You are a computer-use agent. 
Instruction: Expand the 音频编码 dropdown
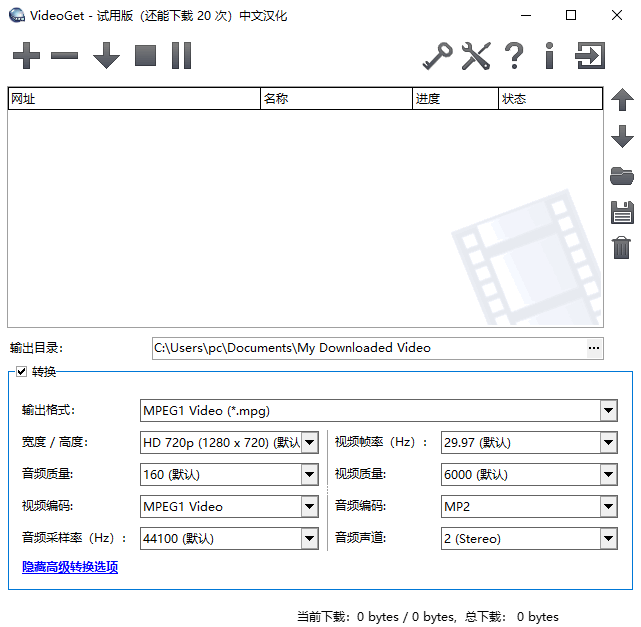(609, 506)
